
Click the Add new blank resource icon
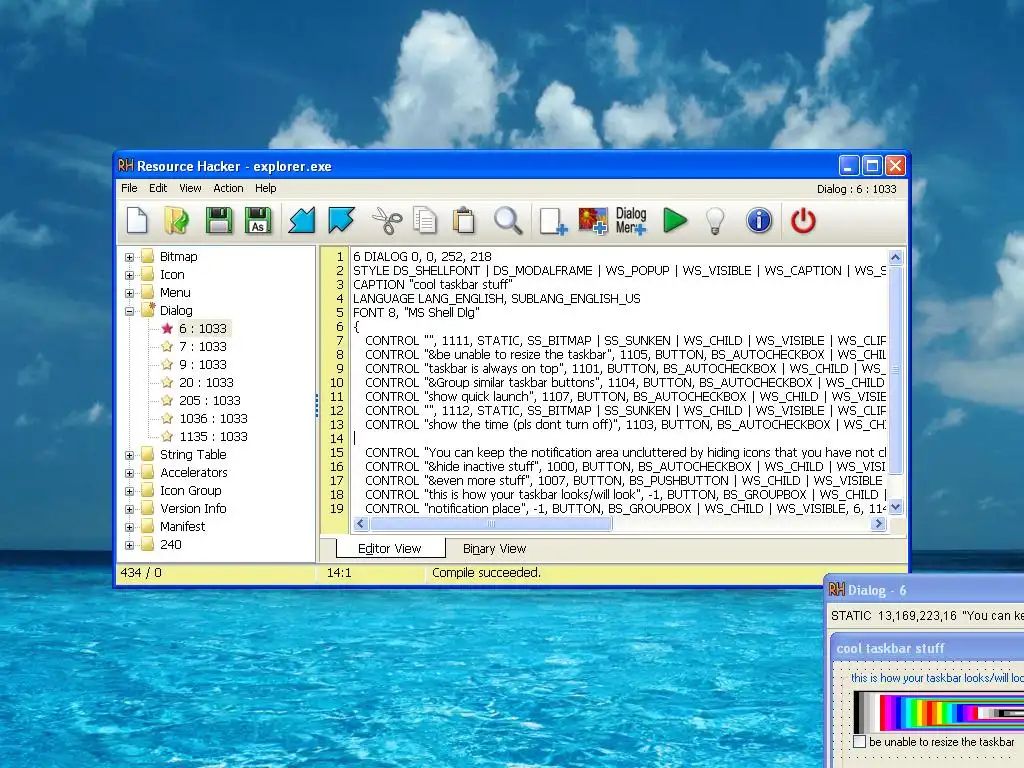552,221
